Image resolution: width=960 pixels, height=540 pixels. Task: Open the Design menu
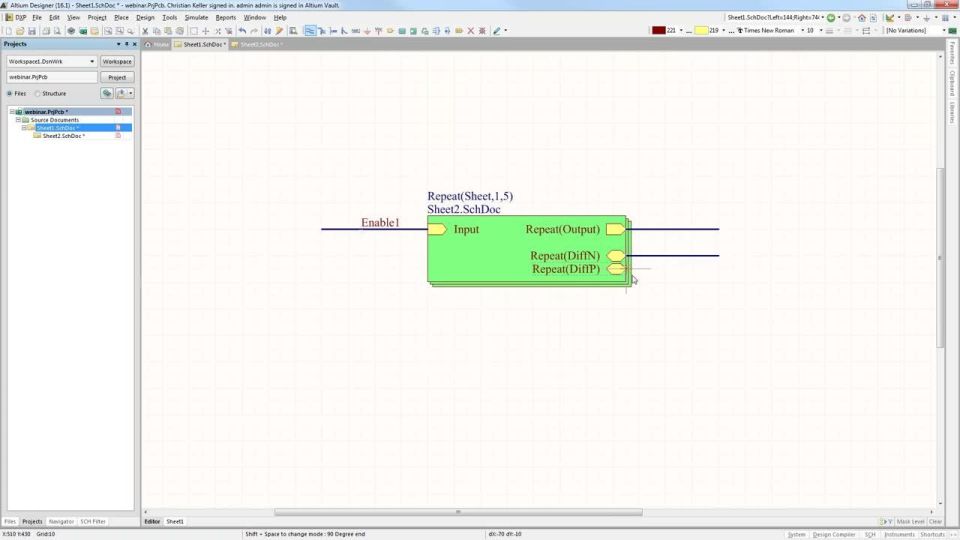click(145, 18)
